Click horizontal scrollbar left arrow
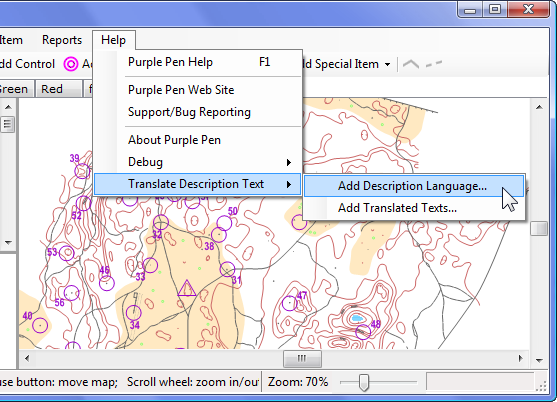557x402 pixels. click(x=27, y=358)
